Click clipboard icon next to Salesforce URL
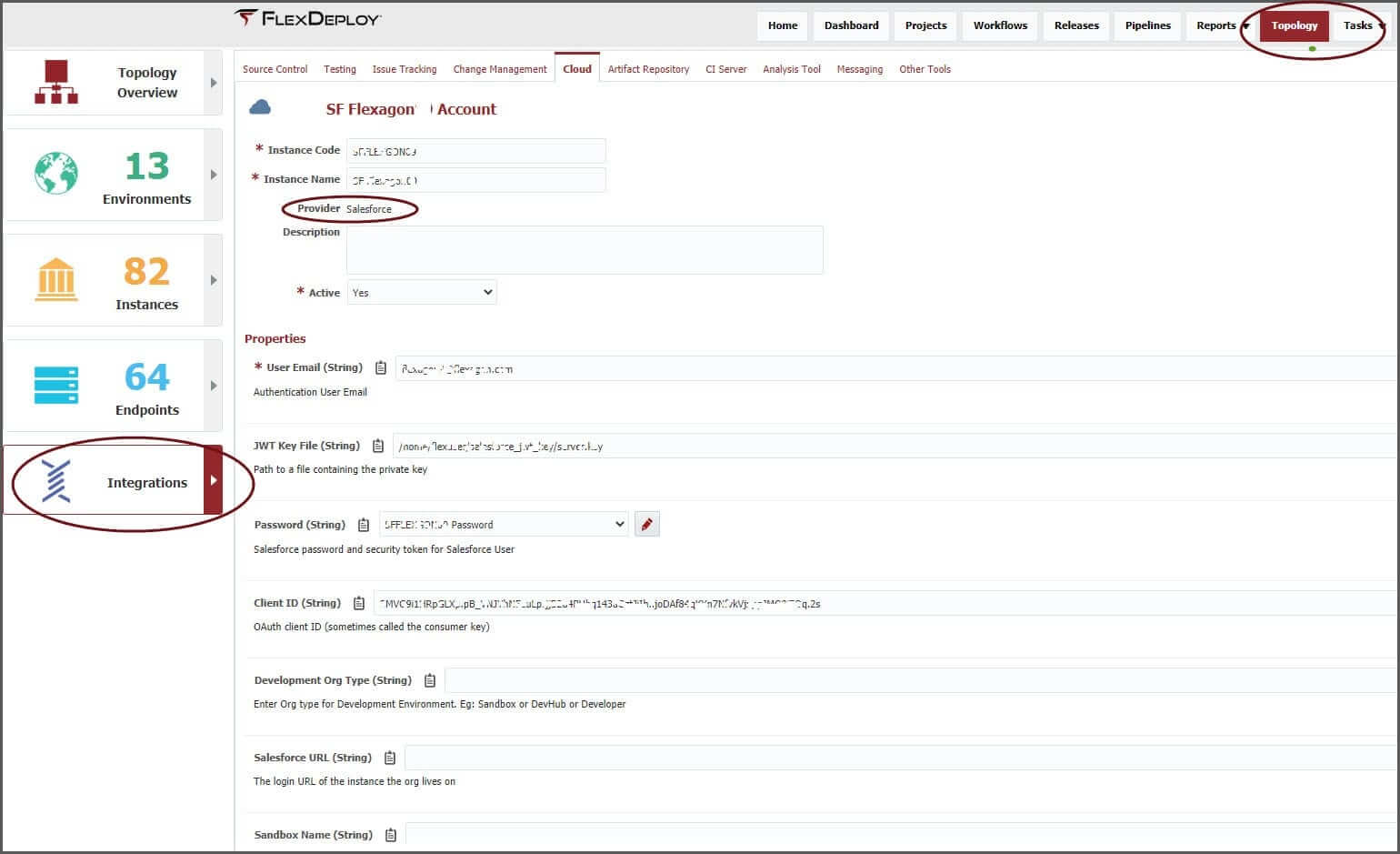 (x=390, y=758)
